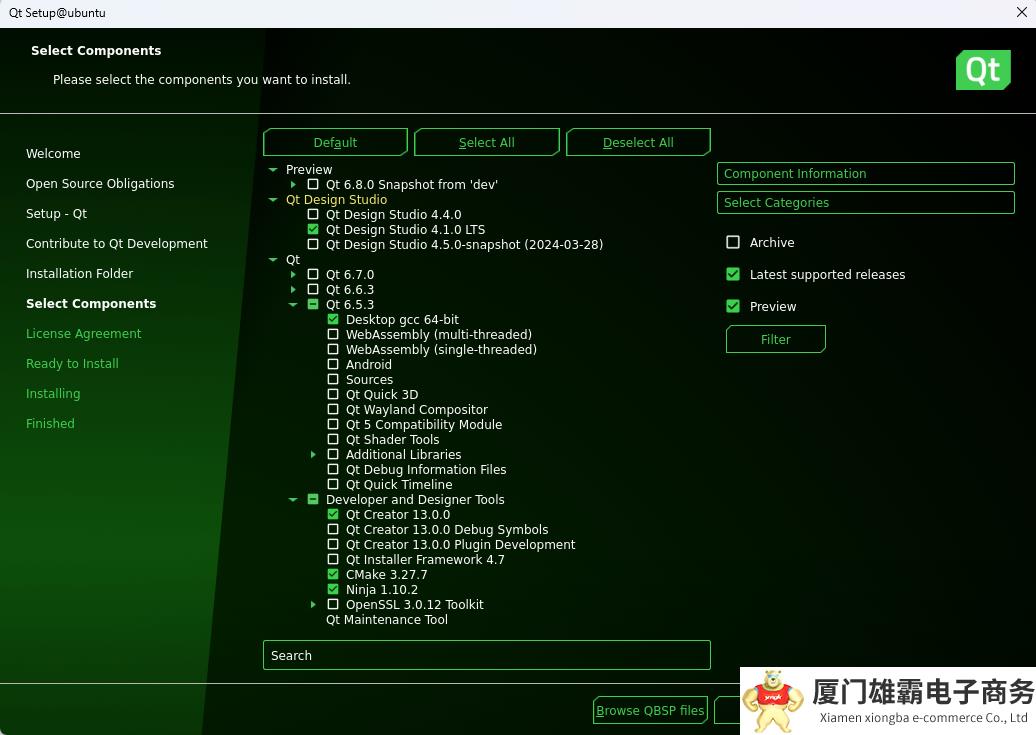Click the Filter button
The width and height of the screenshot is (1036, 735).
point(775,340)
